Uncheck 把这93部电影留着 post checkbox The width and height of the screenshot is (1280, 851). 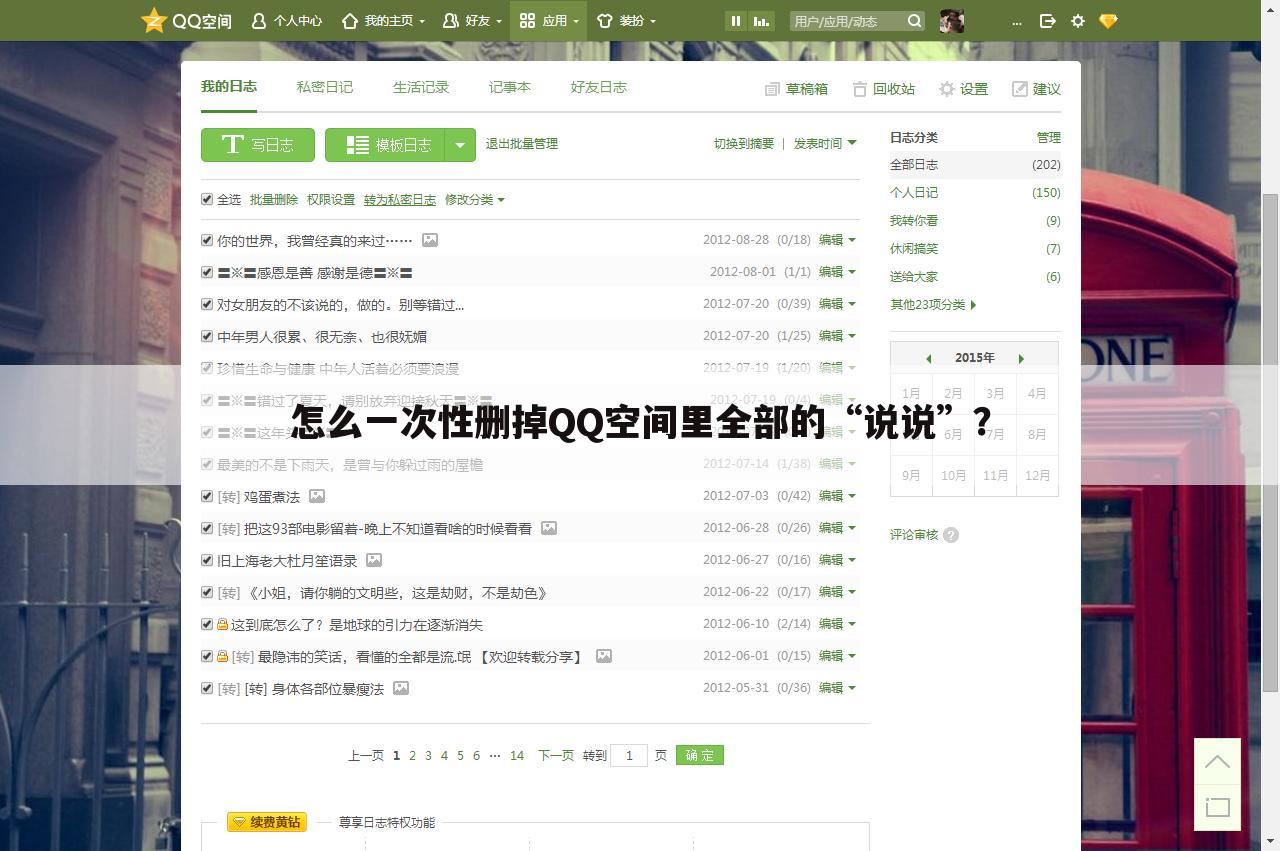(x=207, y=528)
